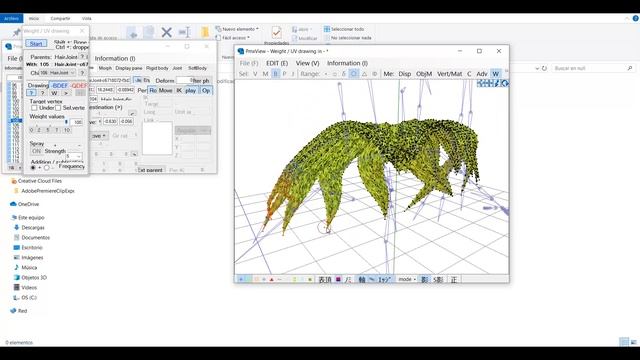The width and height of the screenshot is (640, 360).
Task: Click the rename icon in Explorer ribbon
Action: [x=185, y=32]
